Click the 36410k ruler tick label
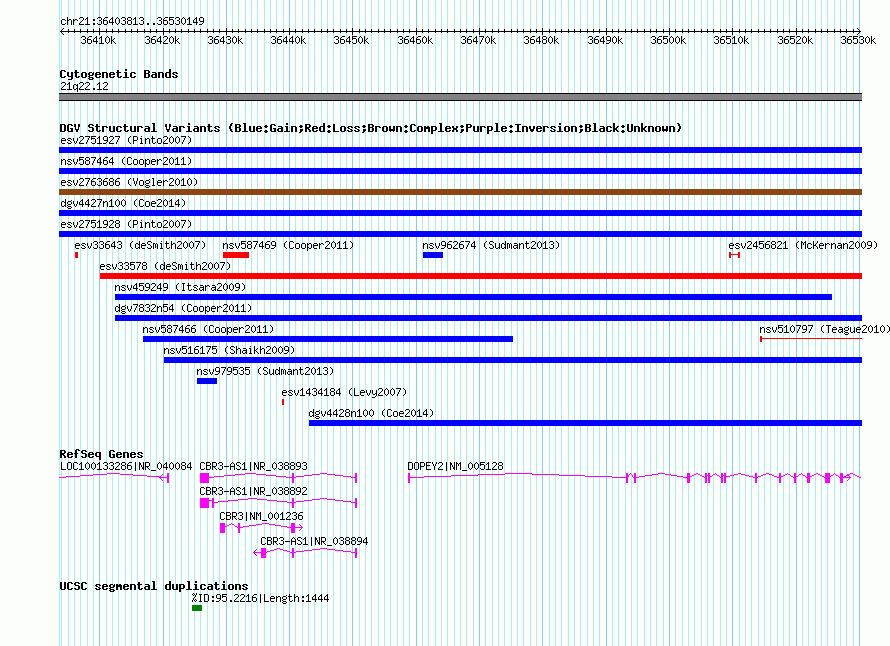The height and width of the screenshot is (646, 890). tap(98, 40)
